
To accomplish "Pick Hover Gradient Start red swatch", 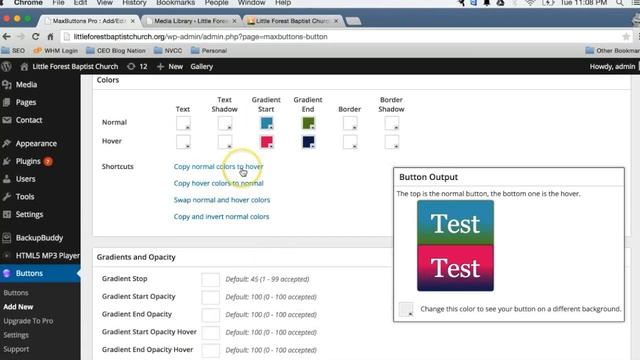I will pyautogui.click(x=267, y=142).
